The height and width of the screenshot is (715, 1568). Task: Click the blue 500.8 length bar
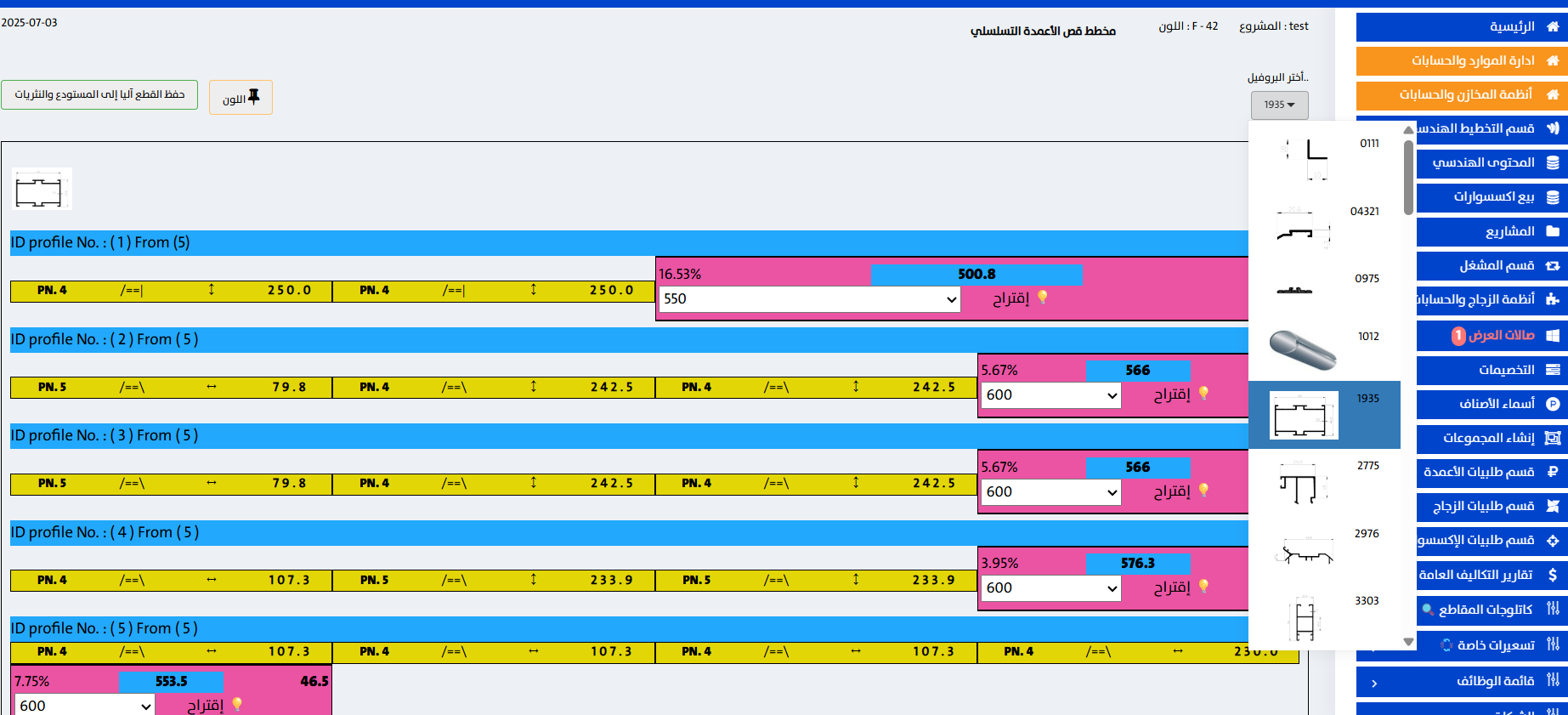pyautogui.click(x=976, y=275)
